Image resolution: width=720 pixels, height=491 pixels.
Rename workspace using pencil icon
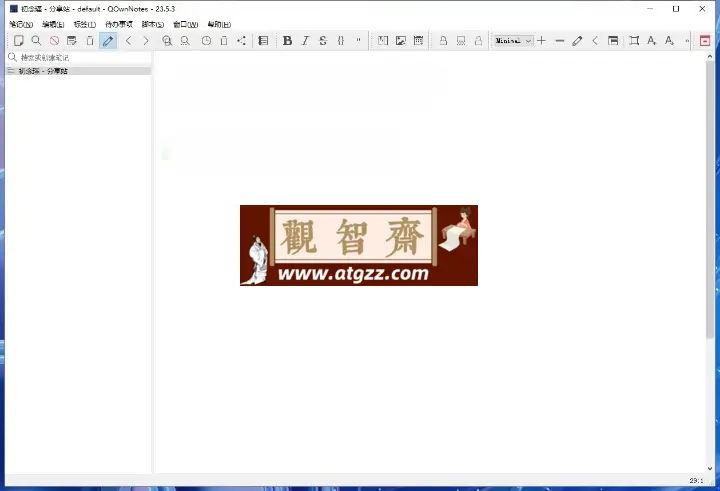(577, 41)
